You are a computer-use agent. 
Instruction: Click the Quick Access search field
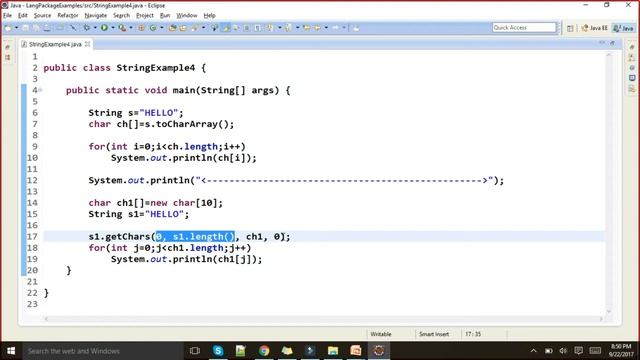click(x=524, y=28)
